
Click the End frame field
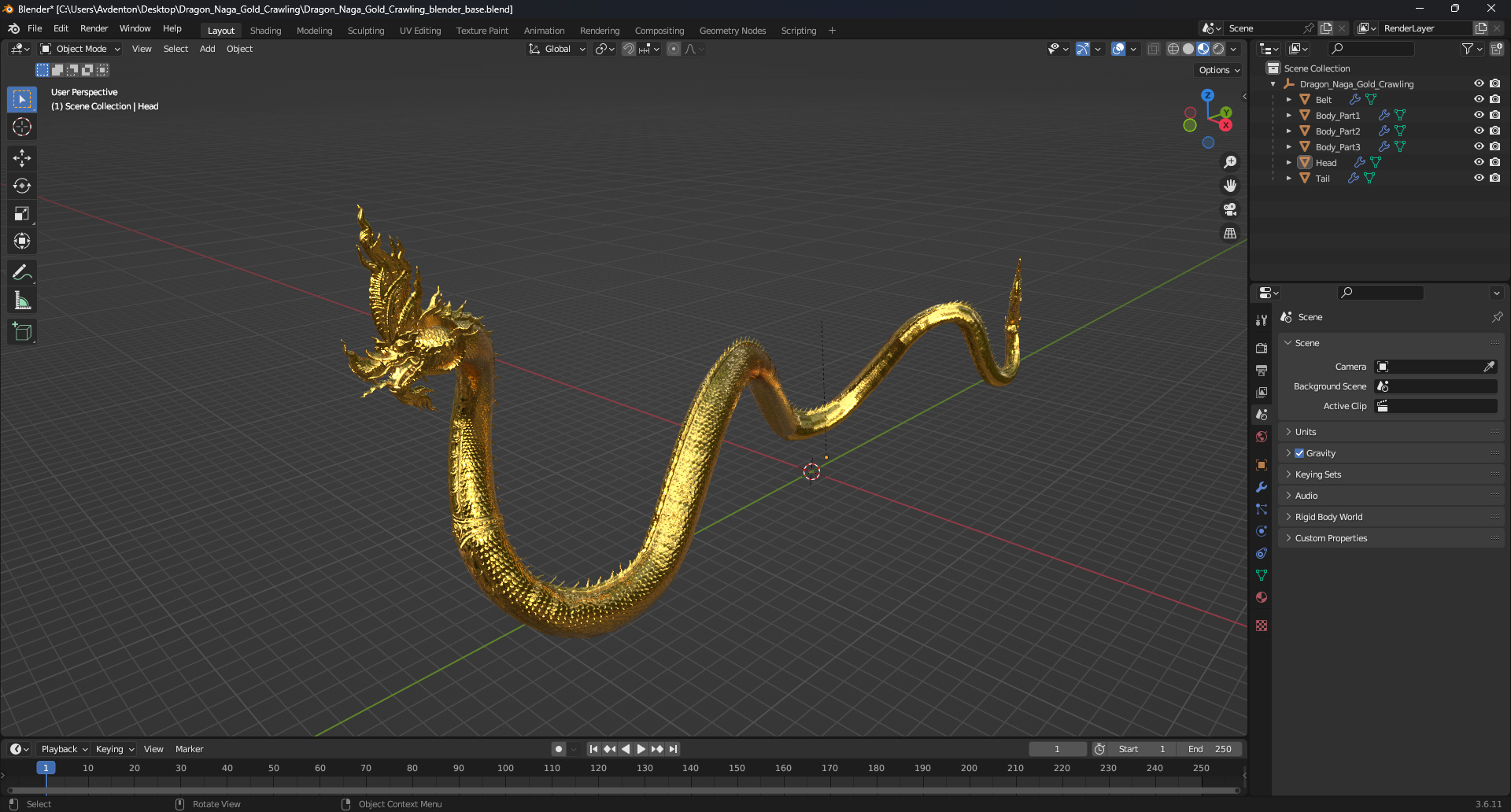[x=1210, y=749]
